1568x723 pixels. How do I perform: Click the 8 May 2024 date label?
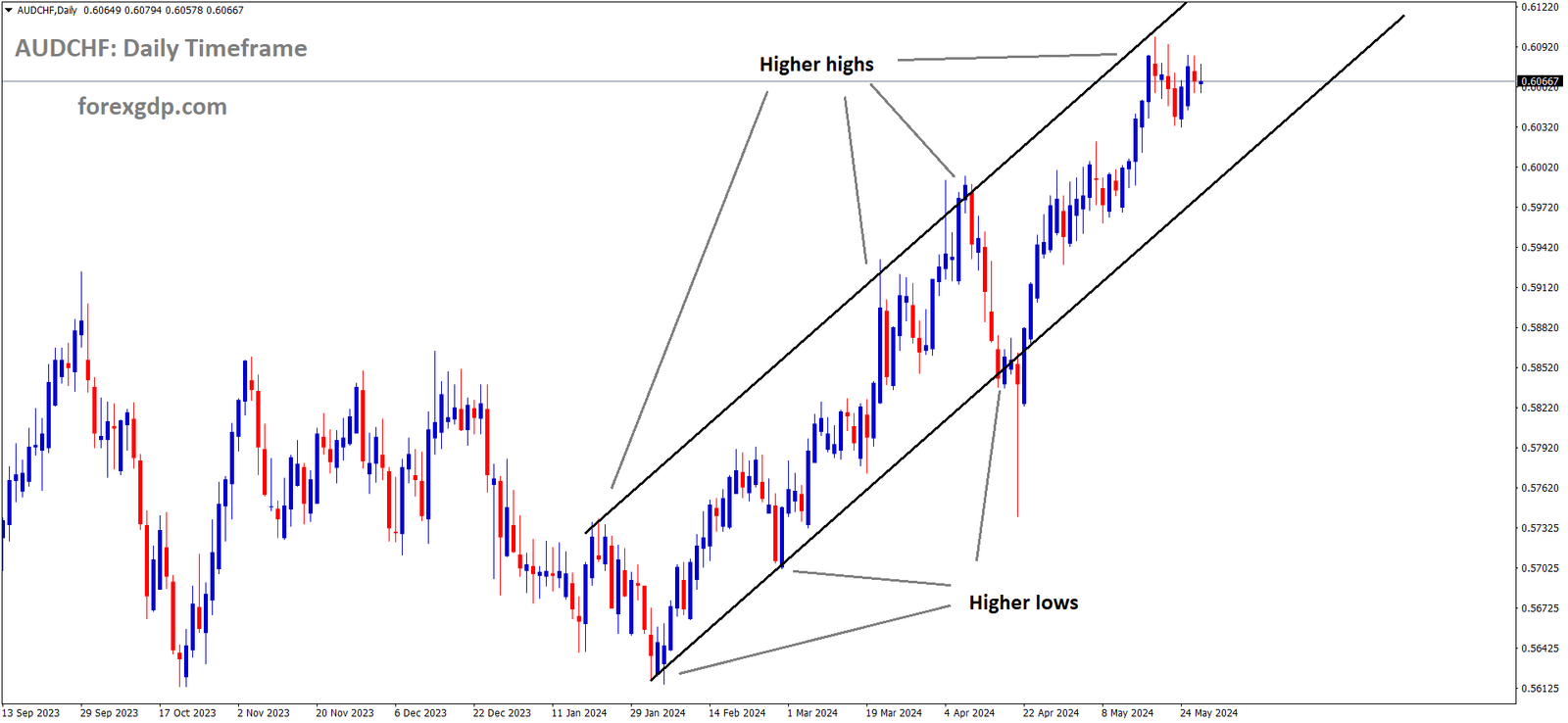coord(1127,713)
